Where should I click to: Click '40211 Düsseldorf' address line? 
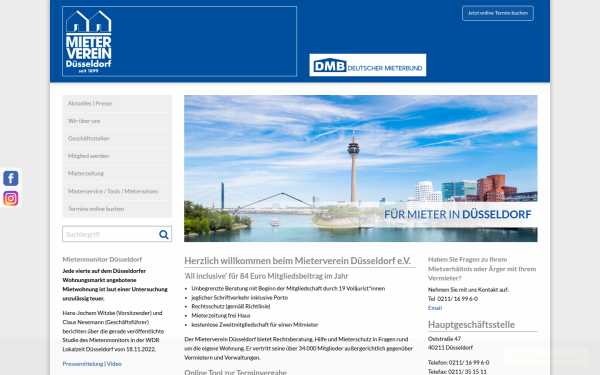450,348
